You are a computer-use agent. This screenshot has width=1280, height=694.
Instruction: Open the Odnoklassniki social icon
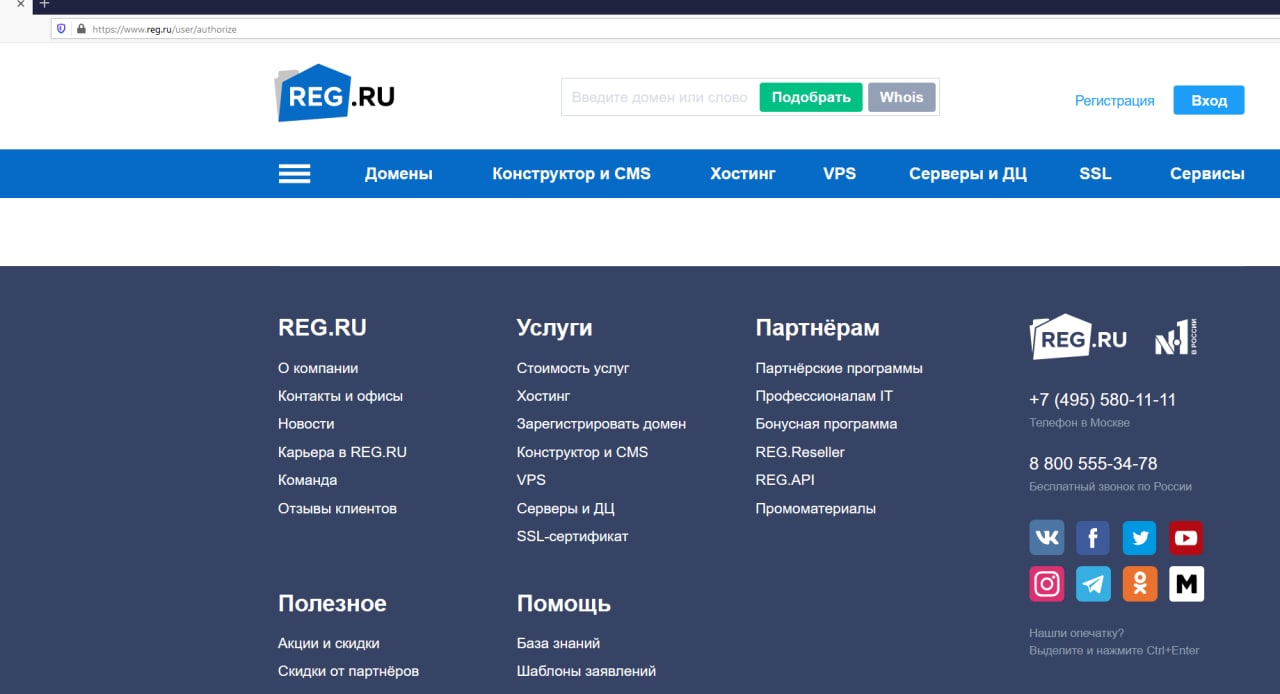click(x=1139, y=584)
